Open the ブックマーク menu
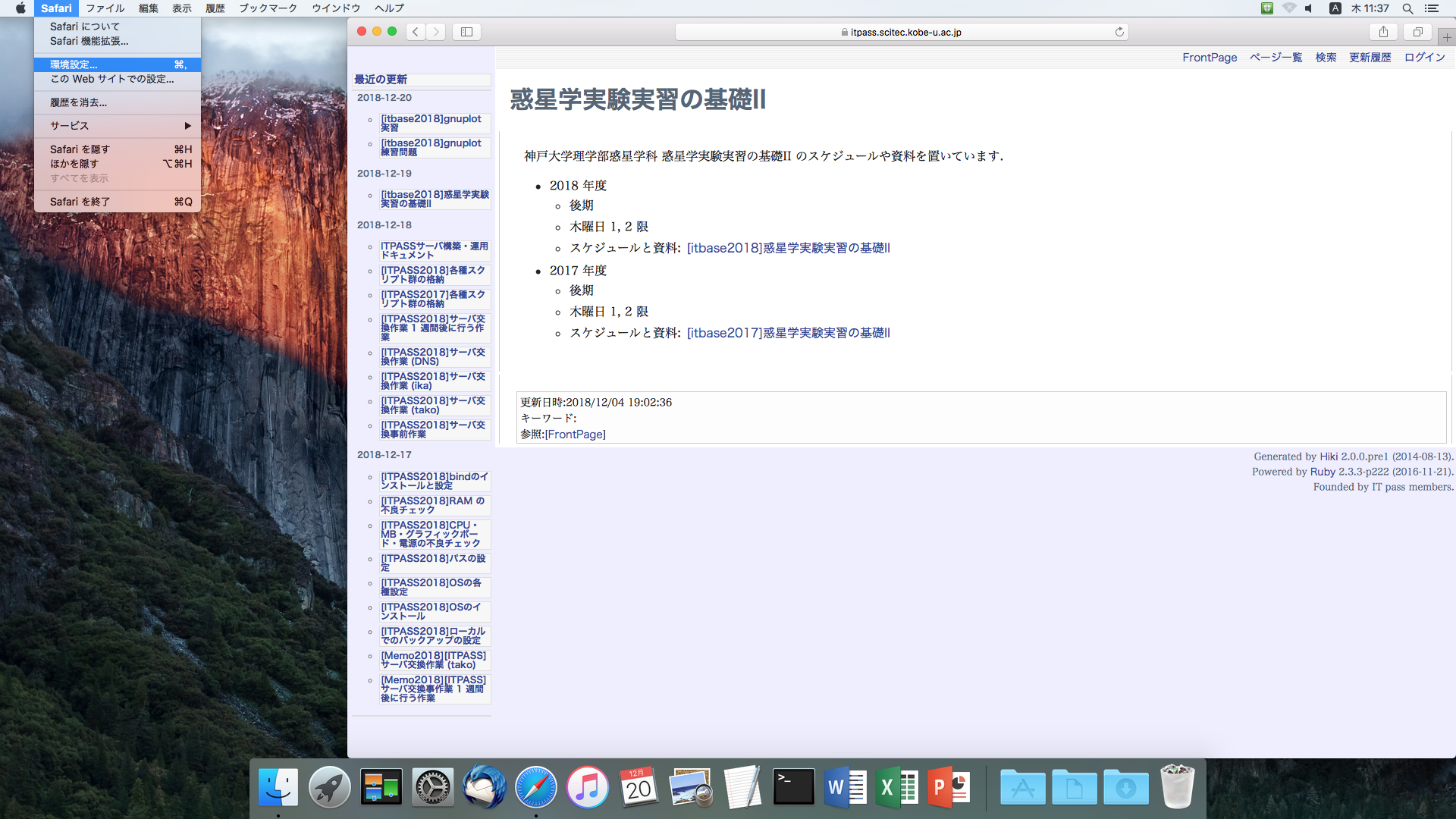Screen dimensions: 1456x819 click(268, 8)
